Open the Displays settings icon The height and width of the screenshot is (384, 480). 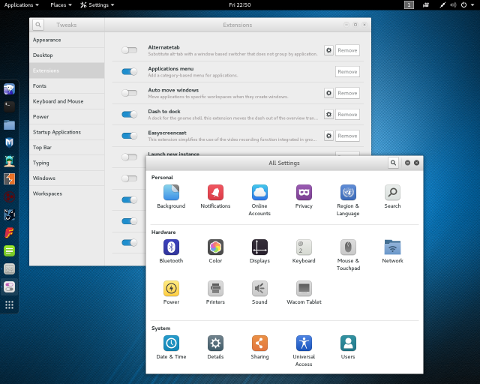[260, 247]
